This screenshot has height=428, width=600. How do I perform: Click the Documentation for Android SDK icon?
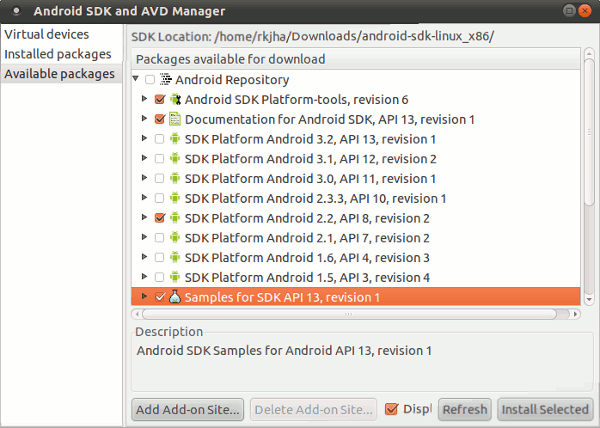tap(175, 119)
